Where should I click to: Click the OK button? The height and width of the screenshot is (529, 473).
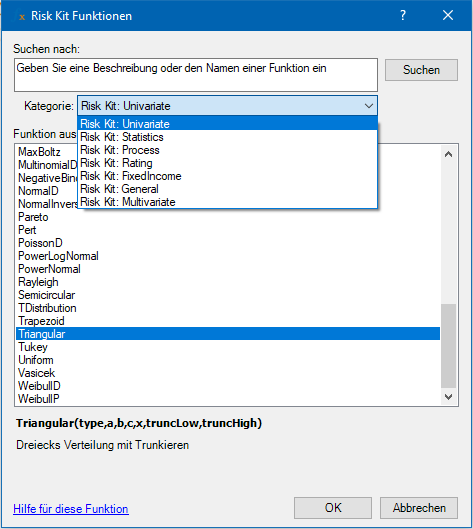(333, 508)
